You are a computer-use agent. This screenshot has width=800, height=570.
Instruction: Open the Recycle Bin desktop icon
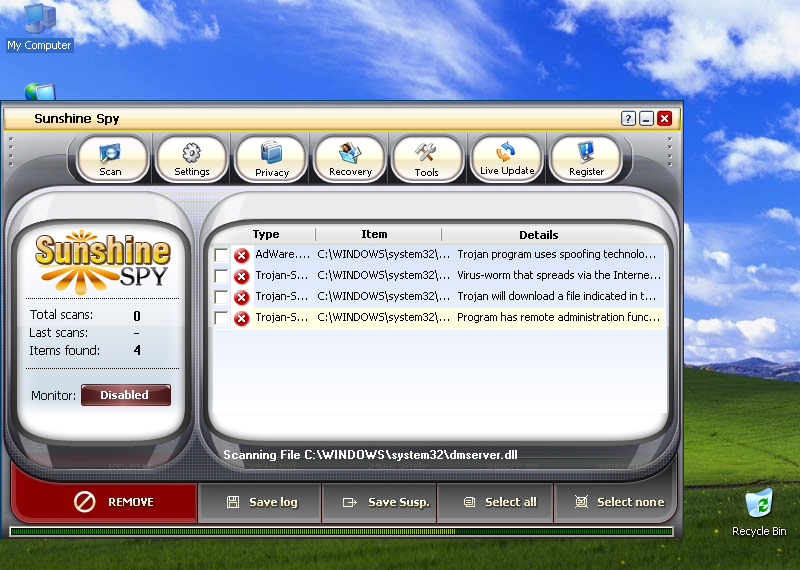pyautogui.click(x=759, y=512)
